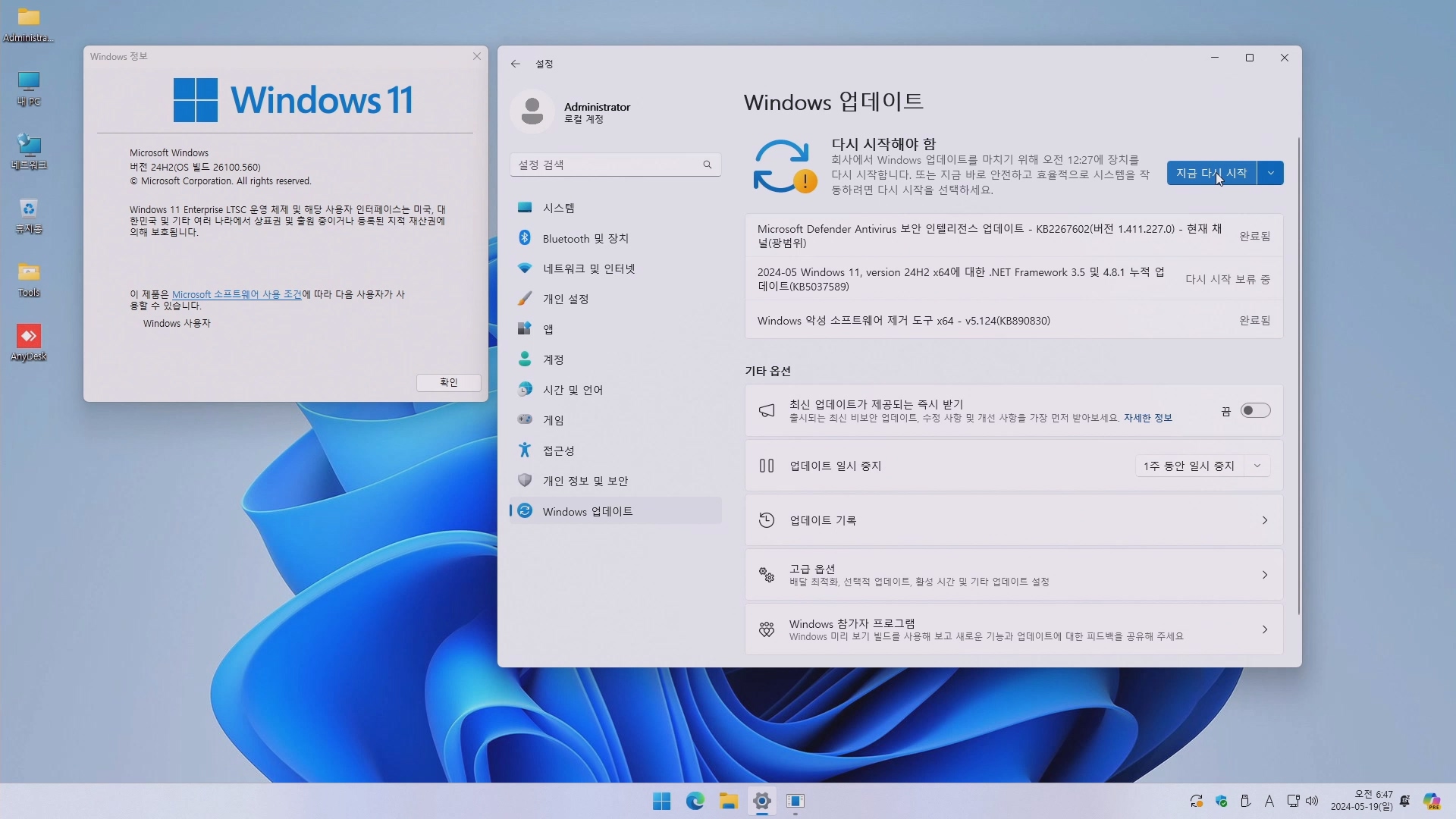Open AnyDesk desktop icon
Screen dimensions: 1456x819
(29, 337)
